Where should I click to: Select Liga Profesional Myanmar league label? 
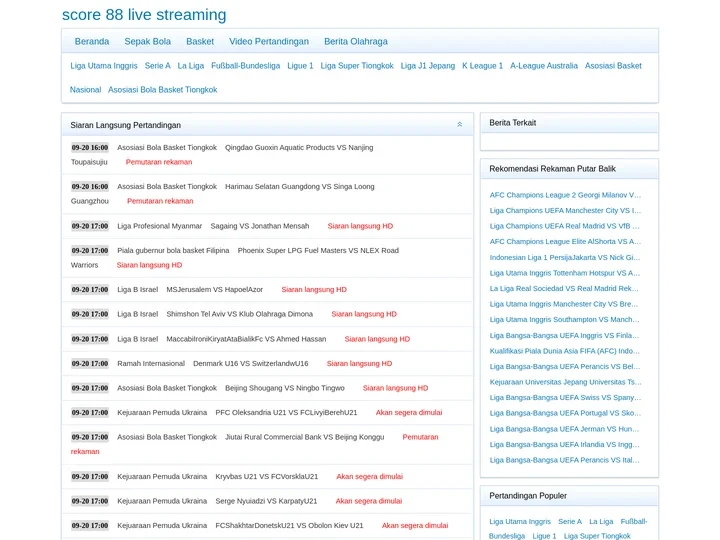click(159, 226)
